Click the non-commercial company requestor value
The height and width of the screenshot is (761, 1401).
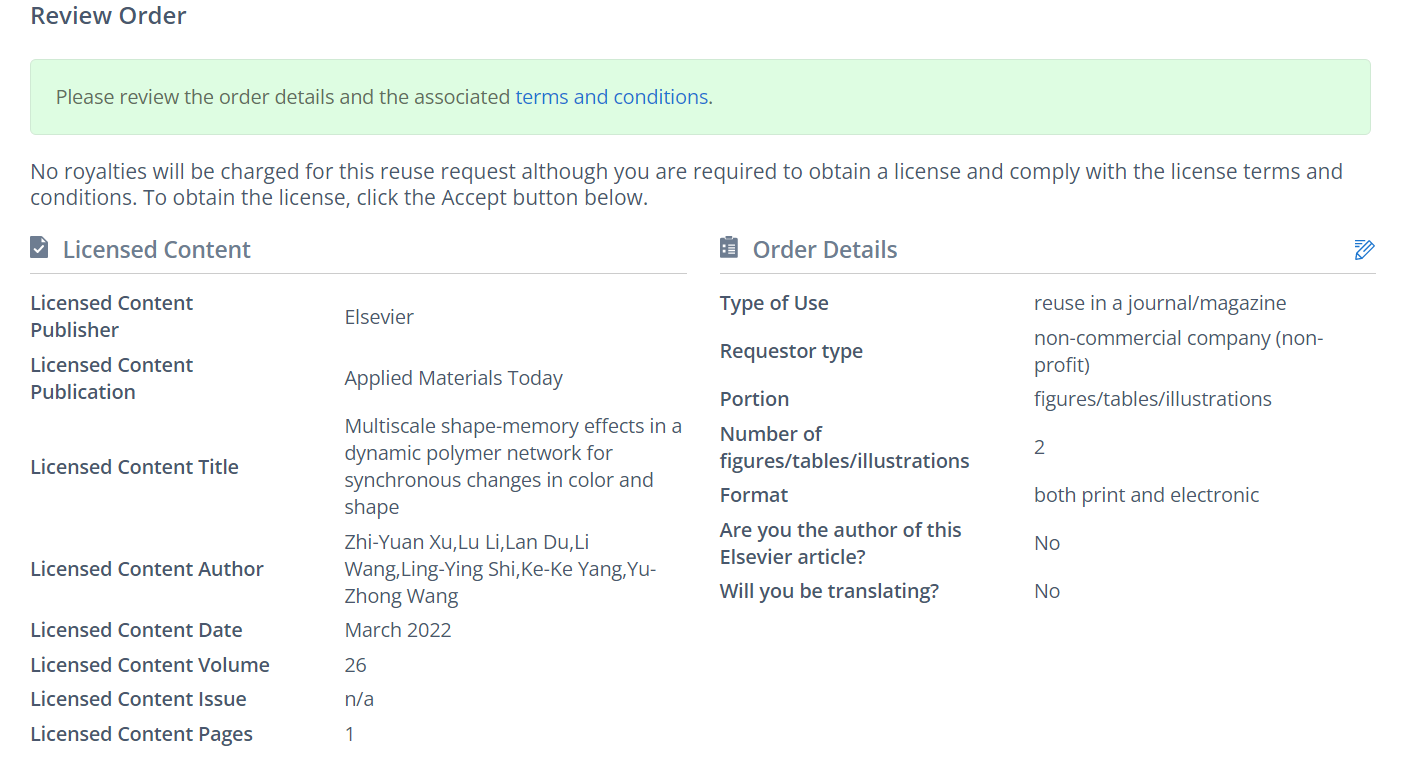(x=1177, y=351)
